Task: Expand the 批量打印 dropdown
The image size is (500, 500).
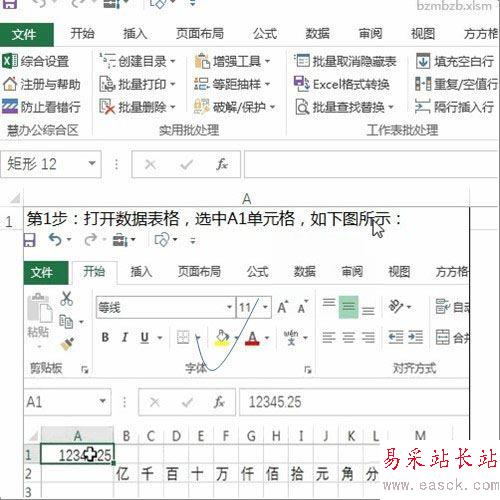Action: (173, 84)
